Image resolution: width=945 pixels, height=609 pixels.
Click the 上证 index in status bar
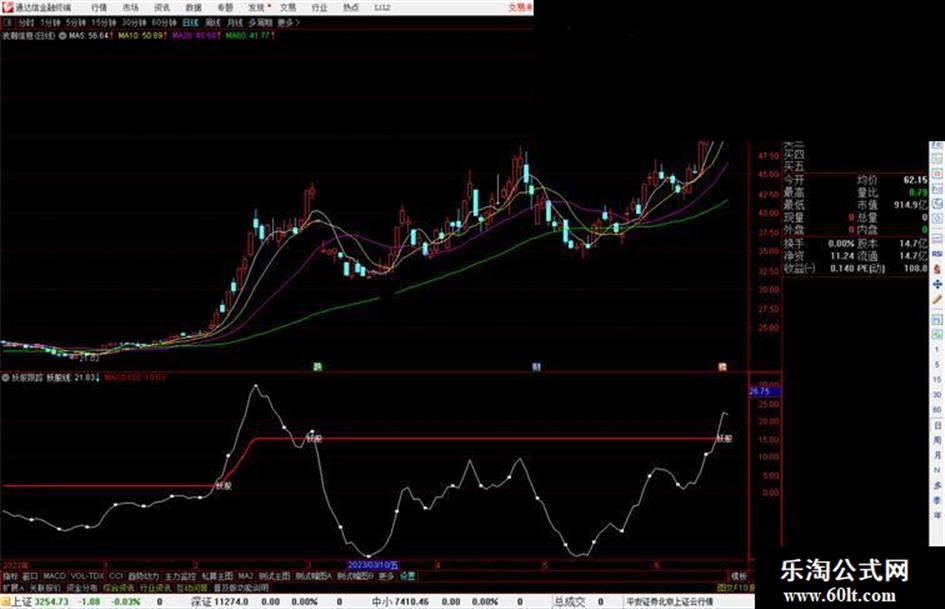click(21, 601)
